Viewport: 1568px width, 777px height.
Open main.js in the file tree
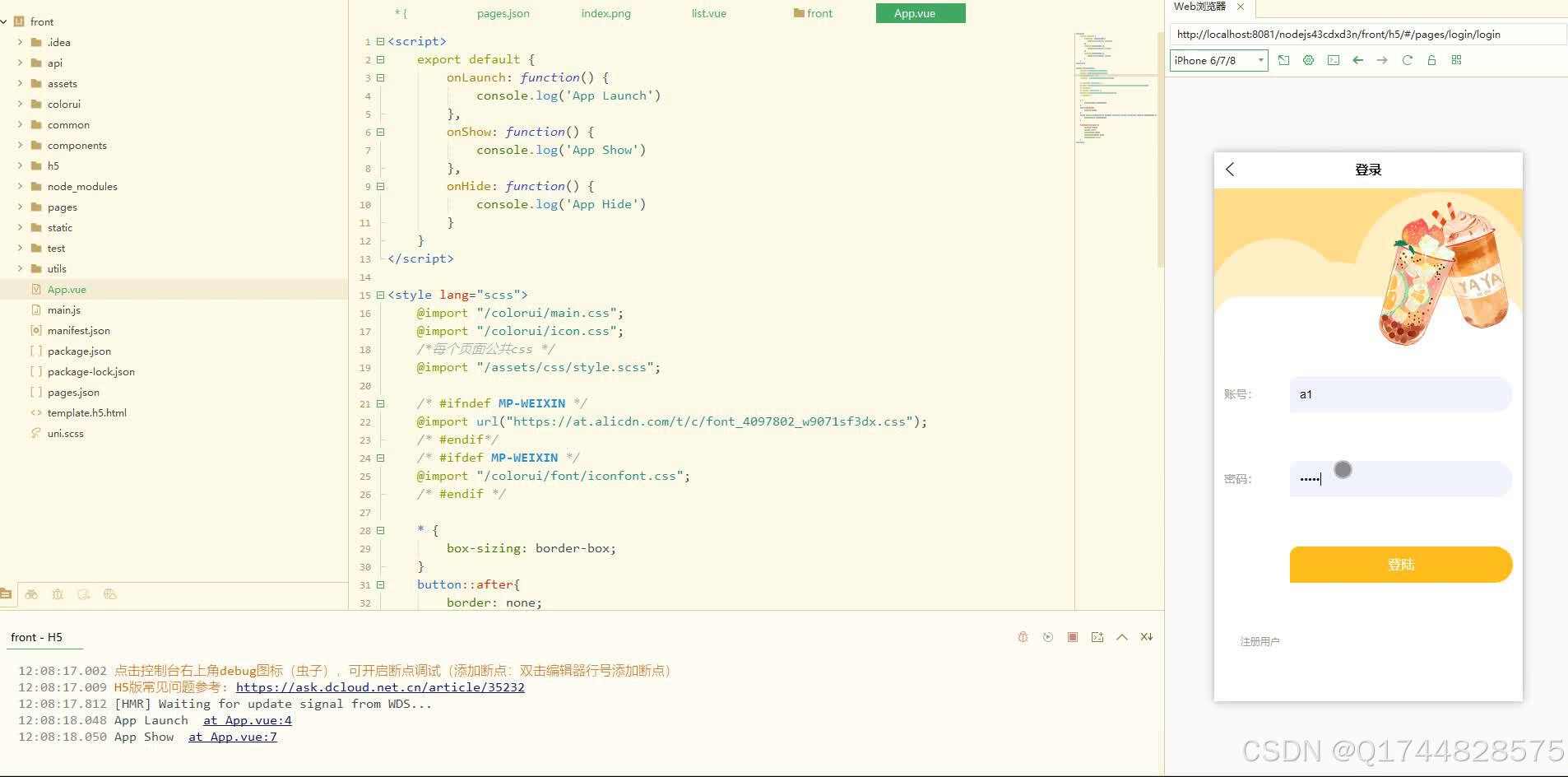[63, 309]
